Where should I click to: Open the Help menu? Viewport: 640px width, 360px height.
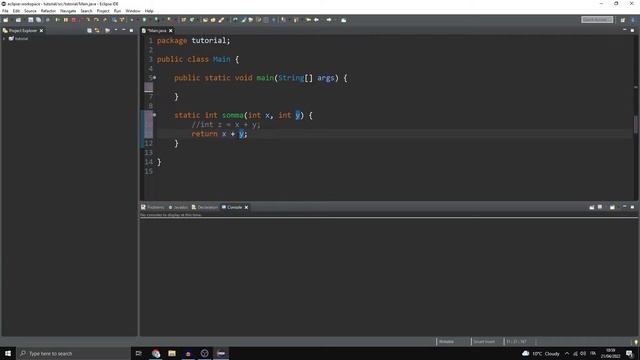(149, 11)
